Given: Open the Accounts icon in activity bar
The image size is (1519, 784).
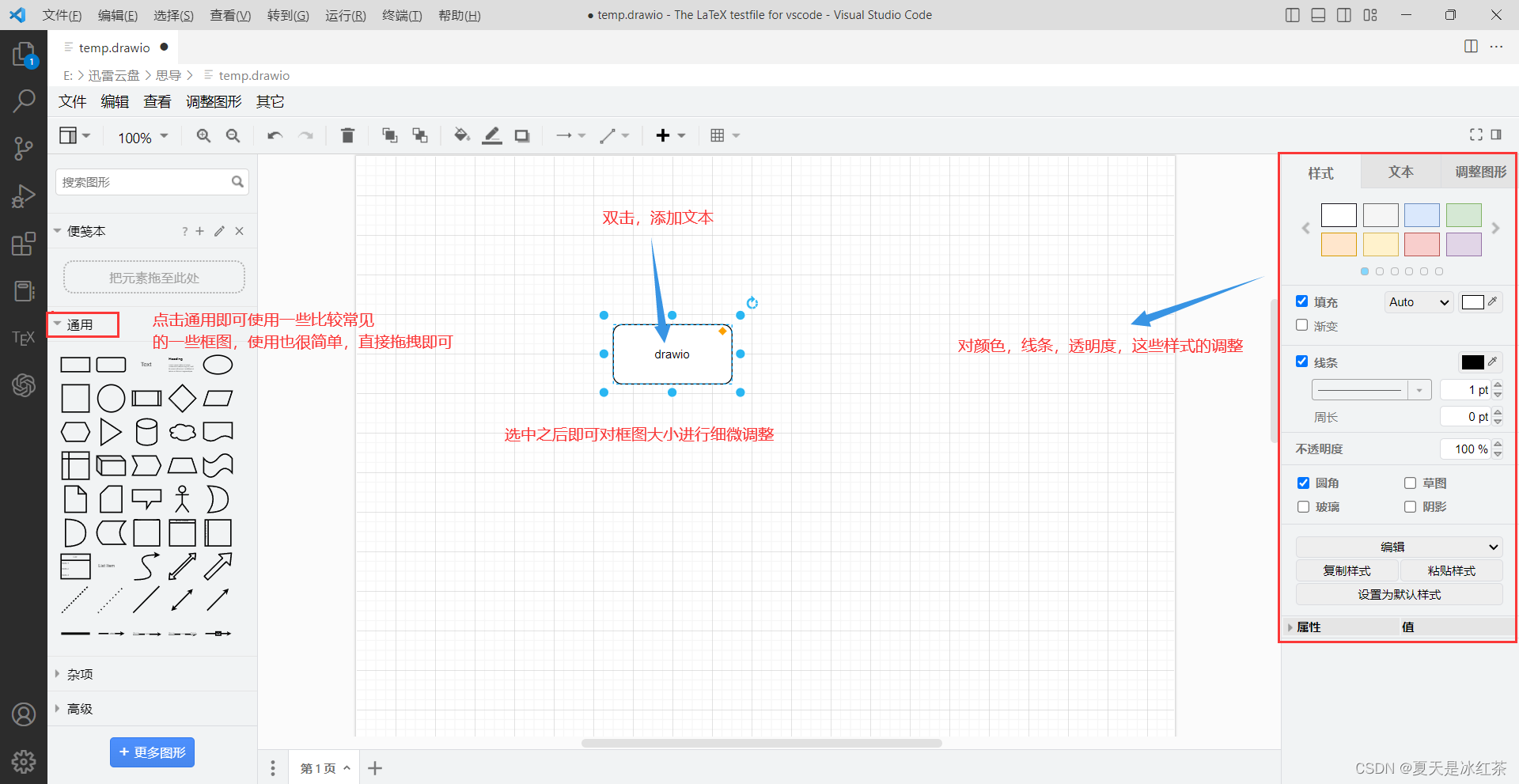Looking at the screenshot, I should 24,714.
